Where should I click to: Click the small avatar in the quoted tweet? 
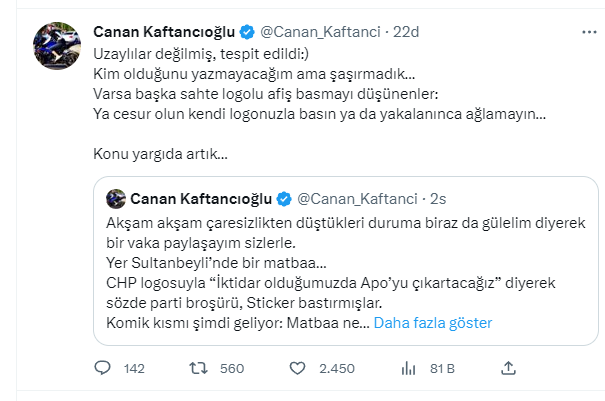(115, 196)
